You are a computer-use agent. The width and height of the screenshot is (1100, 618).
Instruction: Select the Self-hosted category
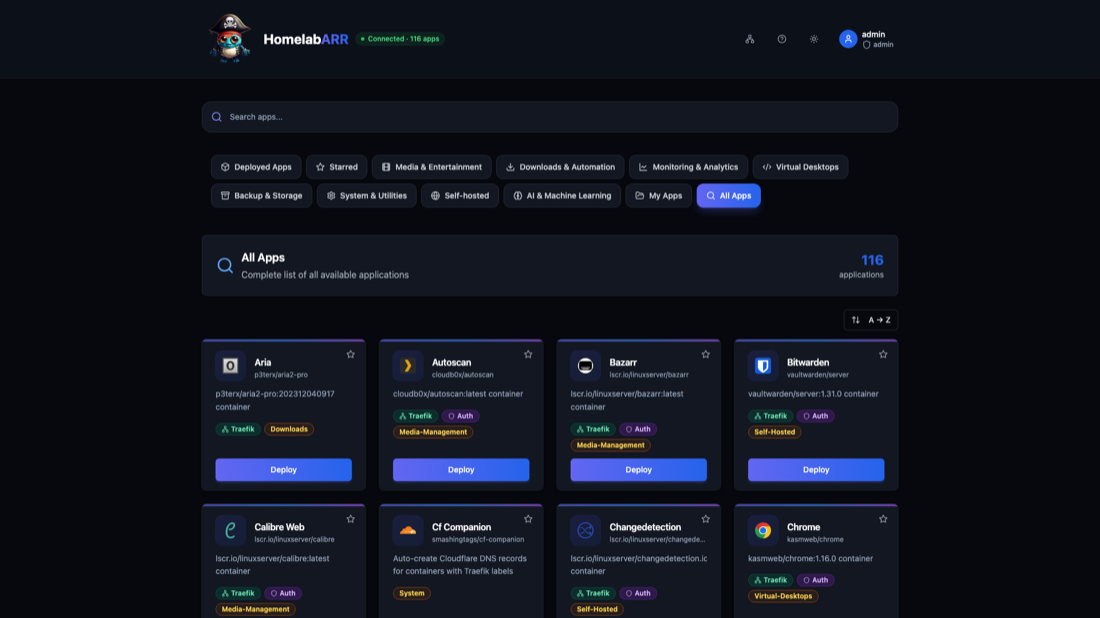pos(460,196)
